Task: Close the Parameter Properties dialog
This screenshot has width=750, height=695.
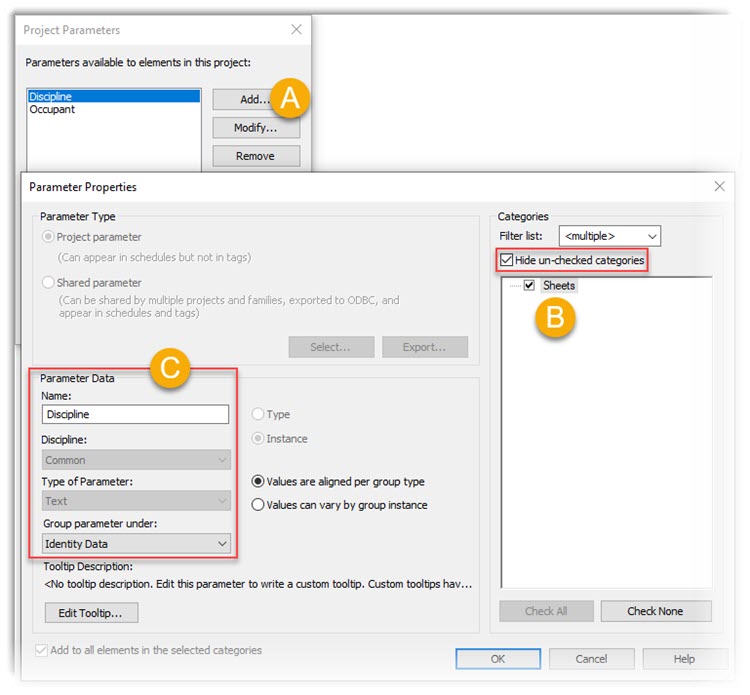Action: coord(719,187)
